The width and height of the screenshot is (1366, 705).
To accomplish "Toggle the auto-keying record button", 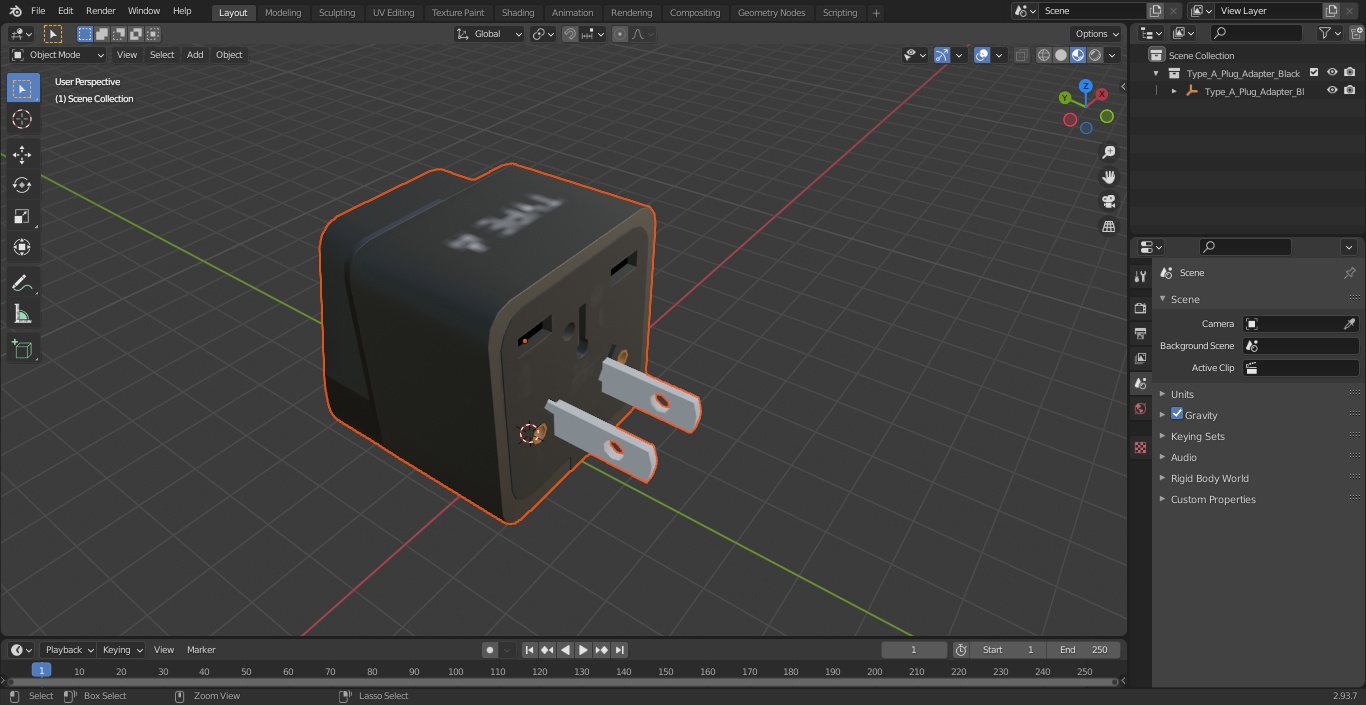I will click(x=489, y=650).
